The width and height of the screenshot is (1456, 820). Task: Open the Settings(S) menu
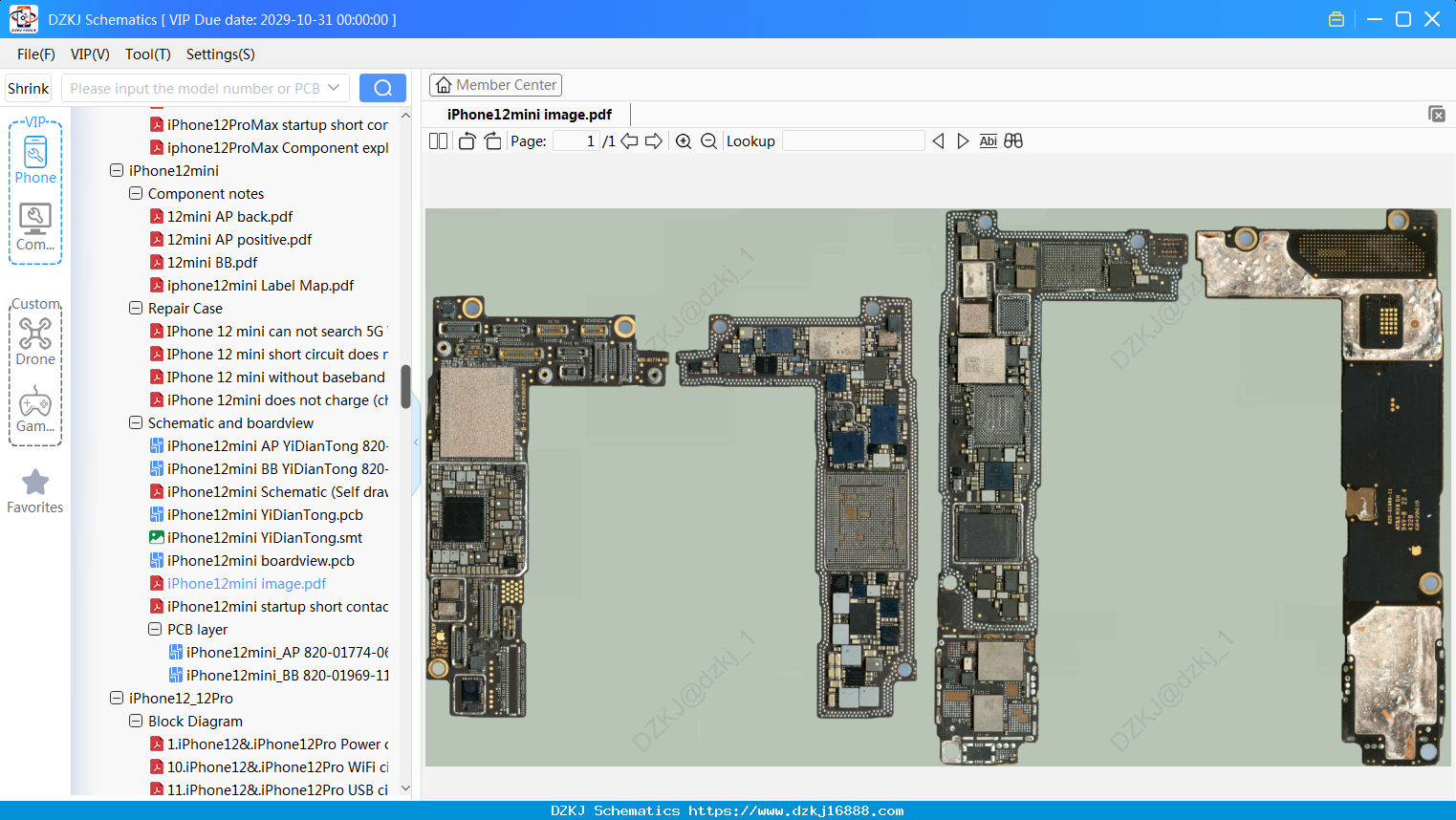coord(221,54)
